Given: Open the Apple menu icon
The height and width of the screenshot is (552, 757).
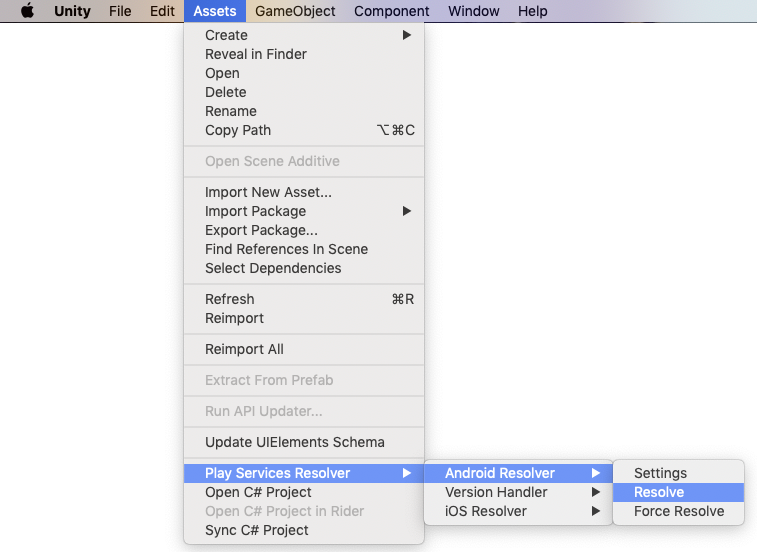Looking at the screenshot, I should point(27,11).
